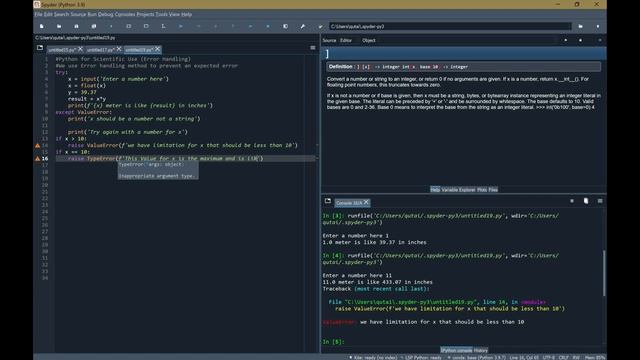The width and height of the screenshot is (640, 360).
Task: Run the file with green play icon
Action: [111, 26]
